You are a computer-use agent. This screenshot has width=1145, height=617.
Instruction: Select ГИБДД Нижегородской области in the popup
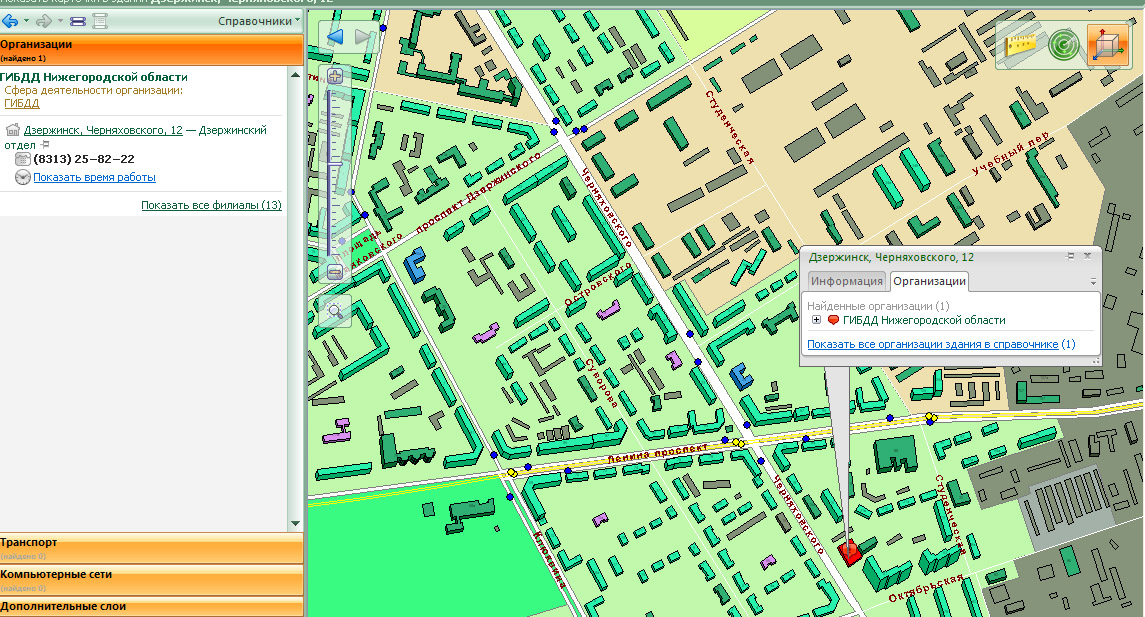(x=924, y=320)
